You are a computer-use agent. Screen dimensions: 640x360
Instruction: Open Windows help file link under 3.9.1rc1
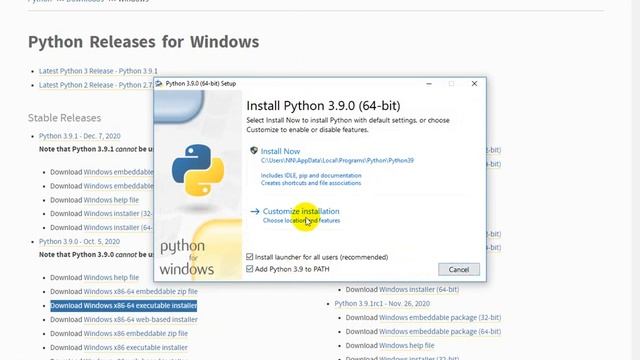click(x=407, y=345)
